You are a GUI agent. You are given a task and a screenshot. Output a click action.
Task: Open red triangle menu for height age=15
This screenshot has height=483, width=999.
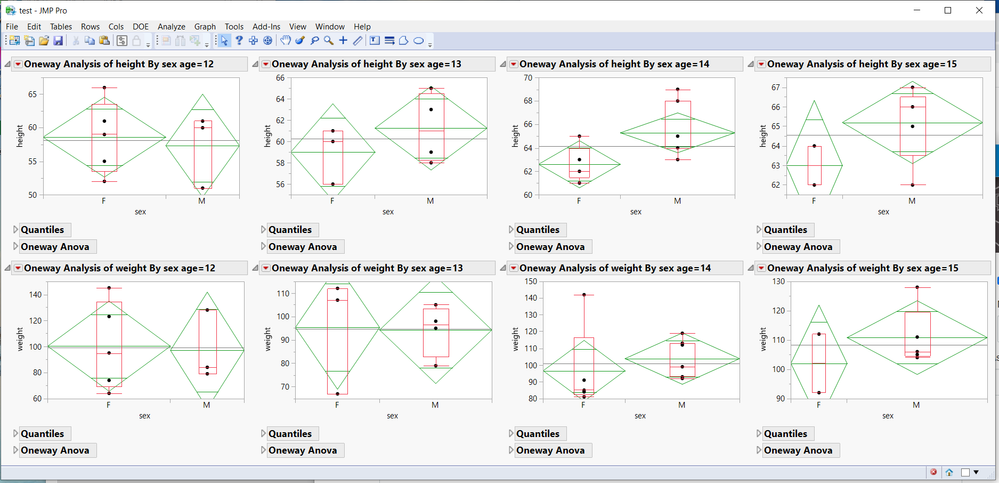click(x=761, y=64)
